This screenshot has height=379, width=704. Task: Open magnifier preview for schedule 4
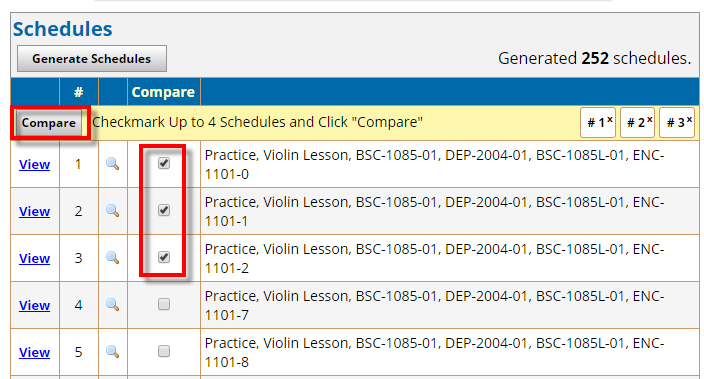pyautogui.click(x=113, y=305)
